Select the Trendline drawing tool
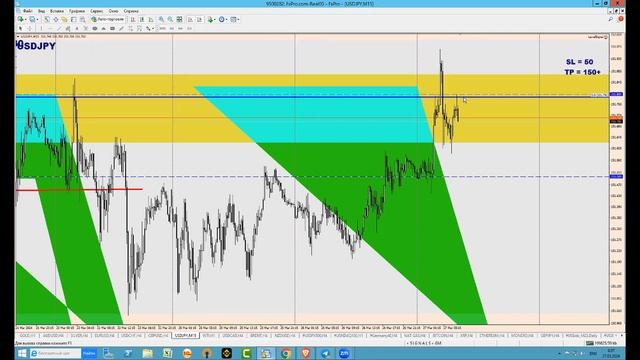Screen dimensions: 640x360 tap(59, 29)
